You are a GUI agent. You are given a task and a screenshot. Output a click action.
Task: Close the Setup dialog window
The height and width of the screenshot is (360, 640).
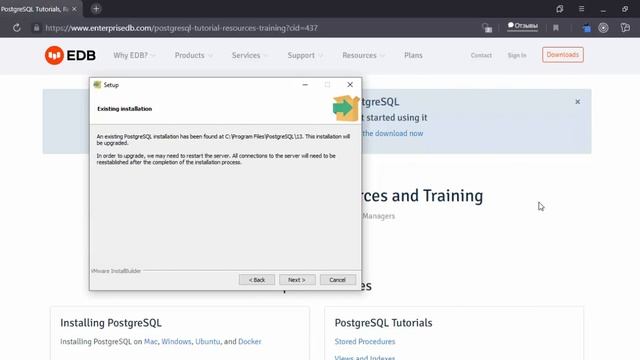(x=350, y=84)
